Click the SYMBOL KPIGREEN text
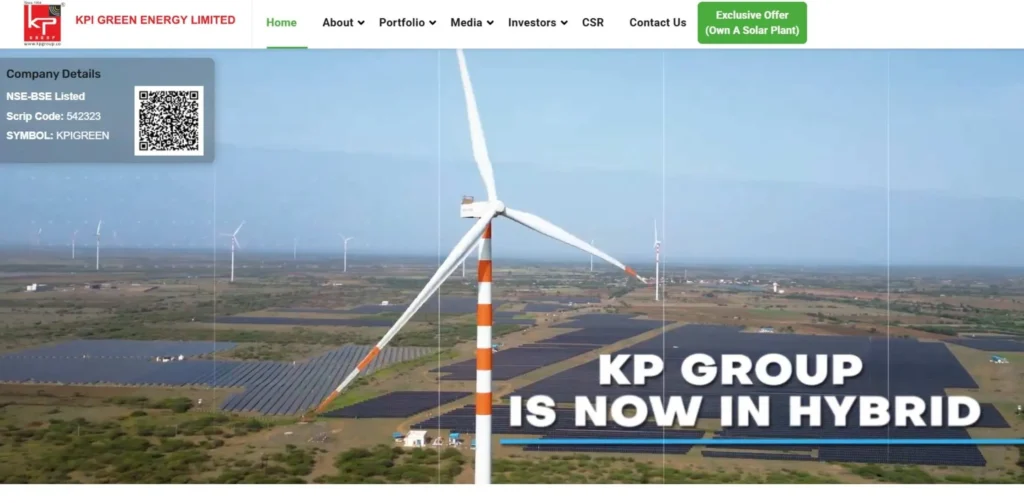Screen dimensions: 1024x503 [57, 135]
